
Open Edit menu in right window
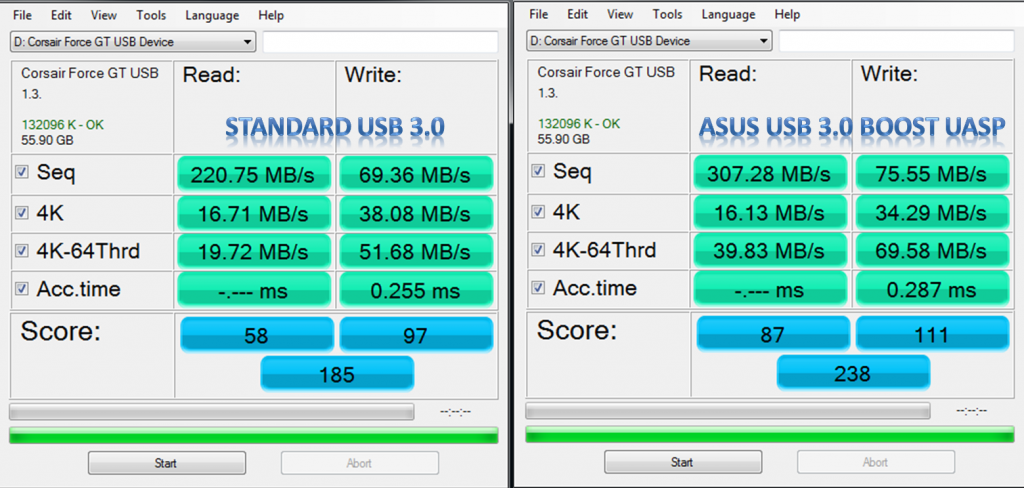(x=577, y=14)
